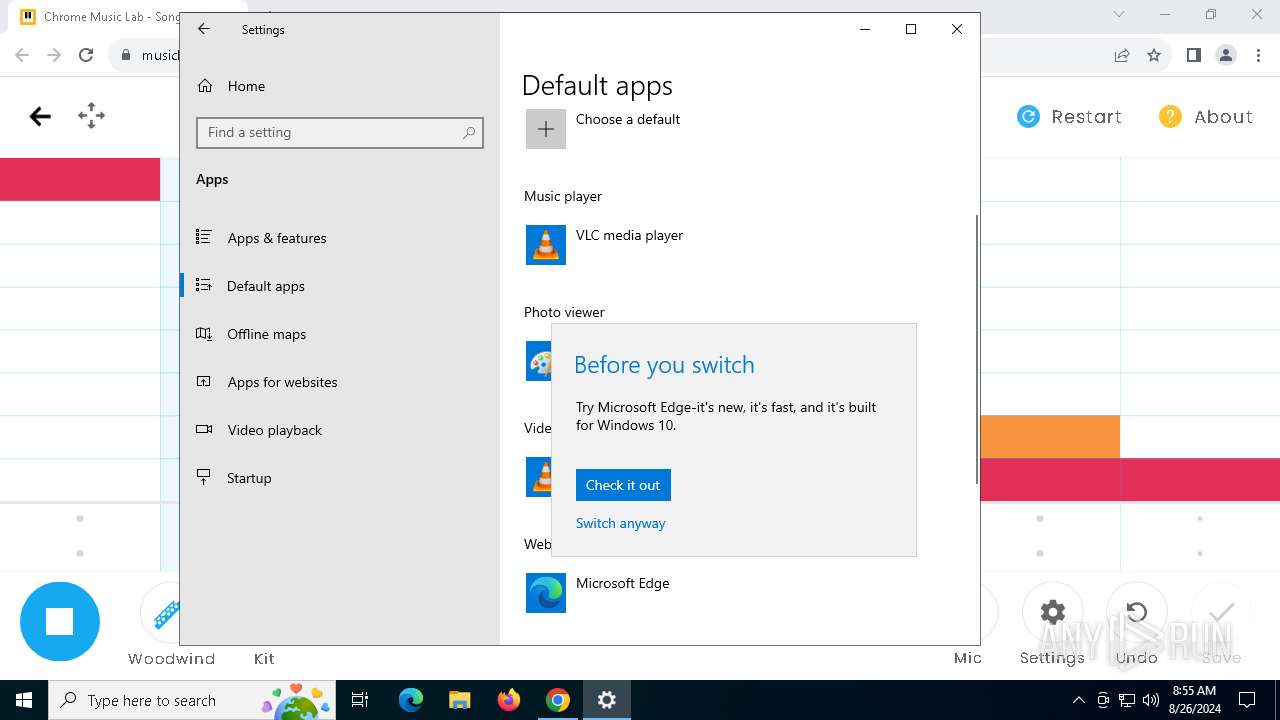
Task: Launch Microsoft Edge from taskbar
Action: click(x=411, y=700)
